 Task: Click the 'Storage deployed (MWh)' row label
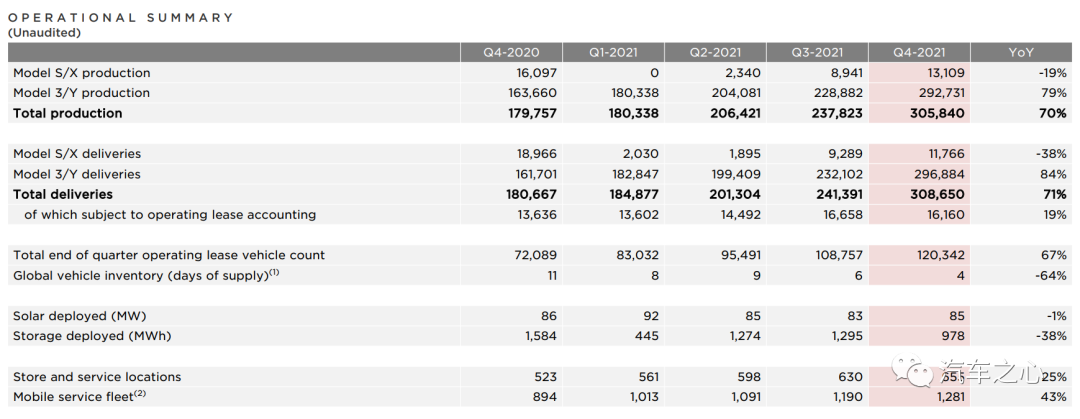pos(92,336)
